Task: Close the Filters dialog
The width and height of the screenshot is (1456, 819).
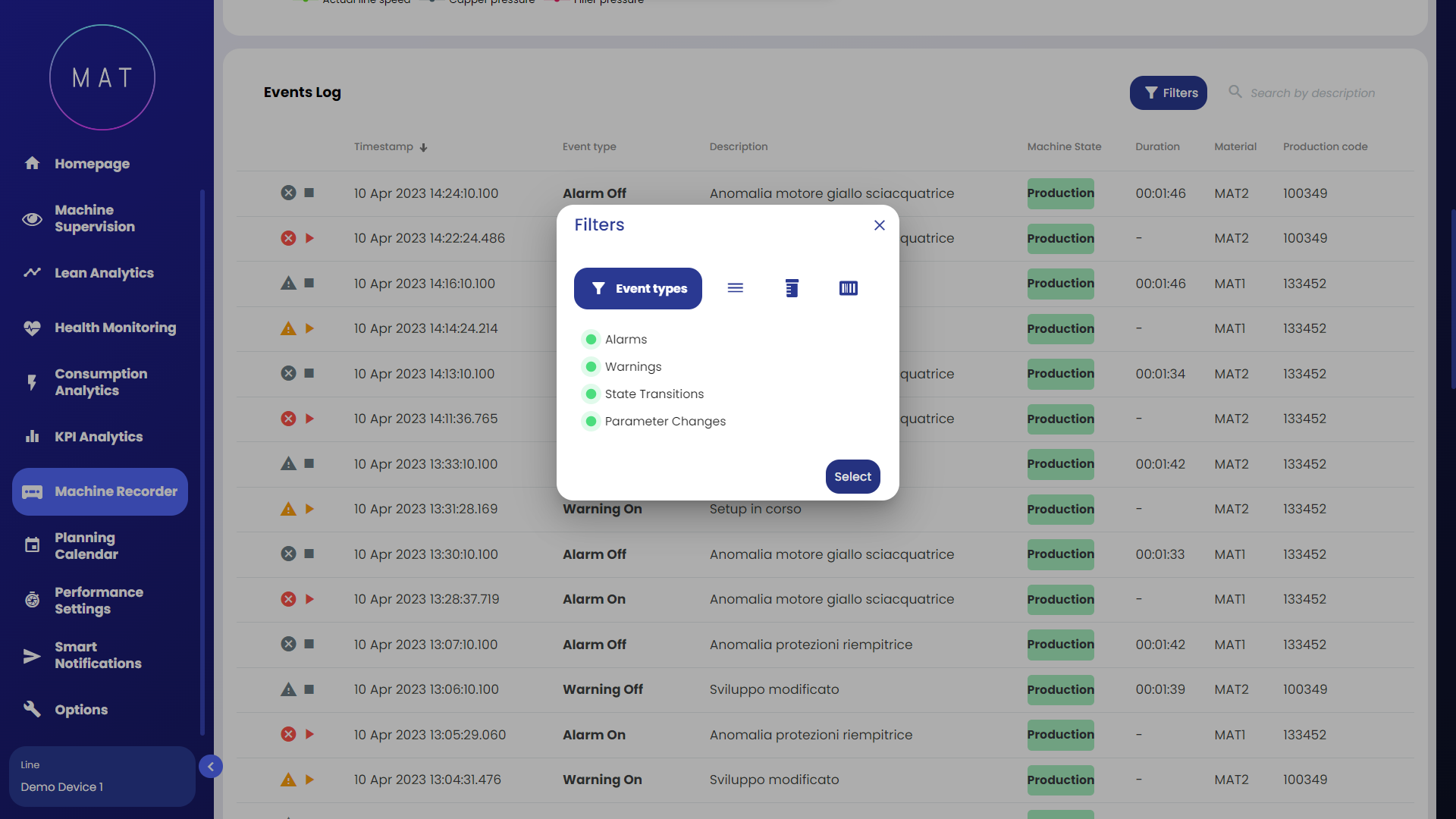Action: pos(879,225)
